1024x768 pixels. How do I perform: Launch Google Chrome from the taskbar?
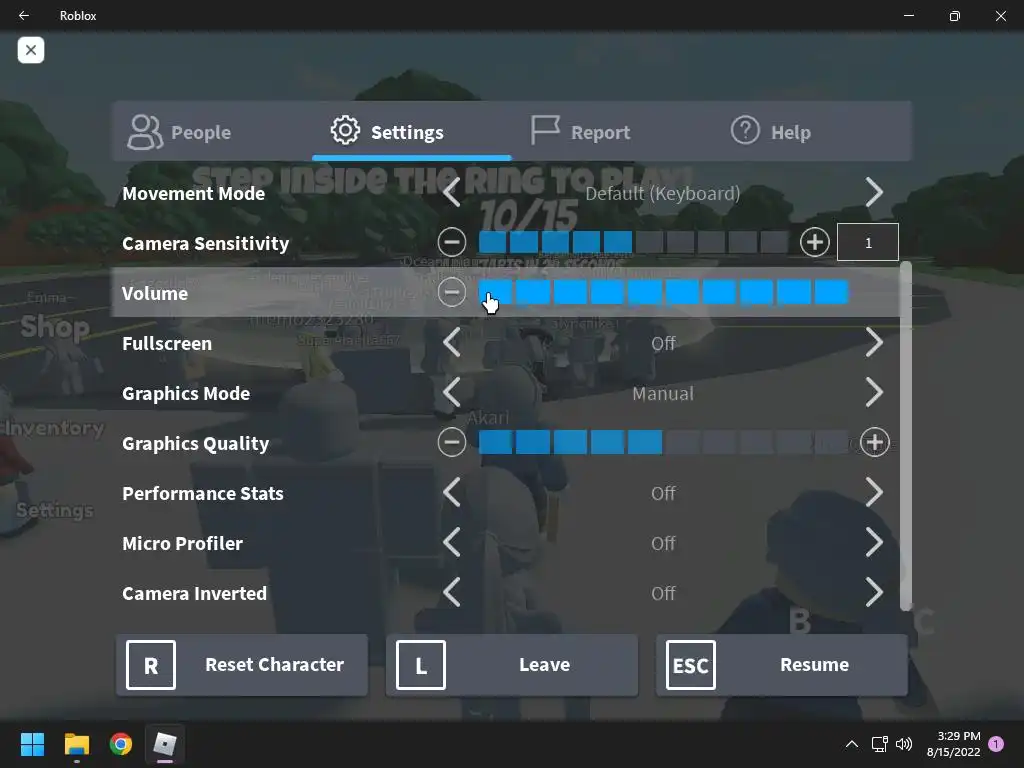(121, 744)
